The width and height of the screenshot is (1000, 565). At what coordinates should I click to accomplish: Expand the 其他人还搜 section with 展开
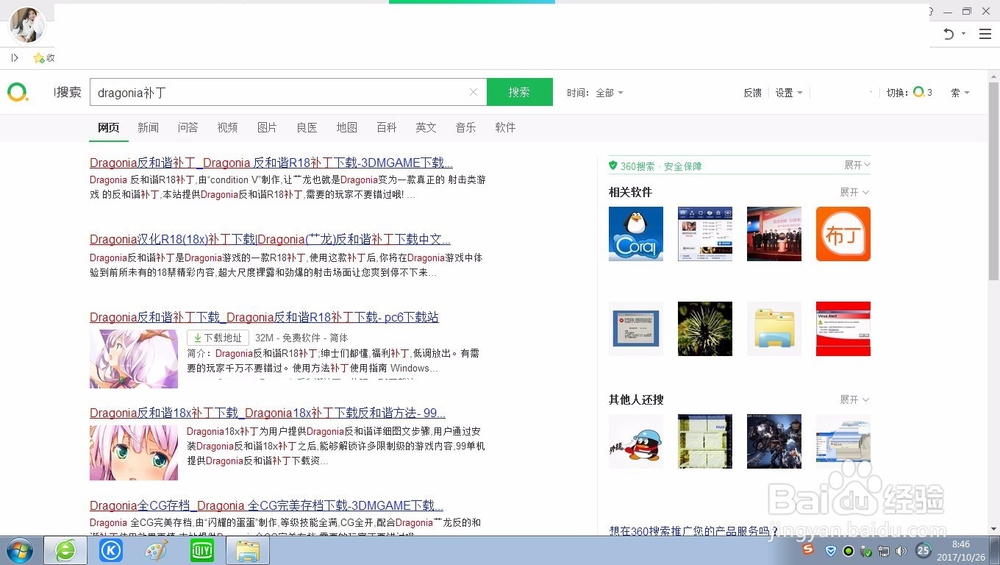pyautogui.click(x=855, y=400)
